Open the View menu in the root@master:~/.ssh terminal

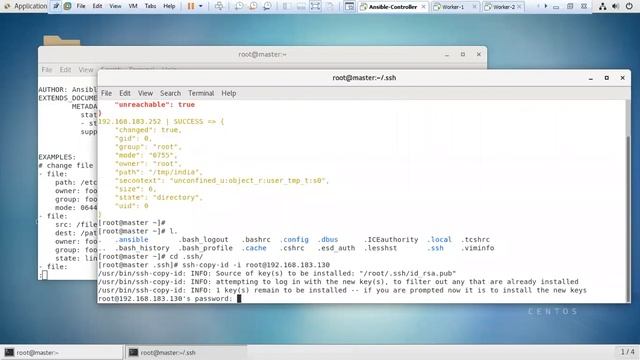(x=145, y=93)
